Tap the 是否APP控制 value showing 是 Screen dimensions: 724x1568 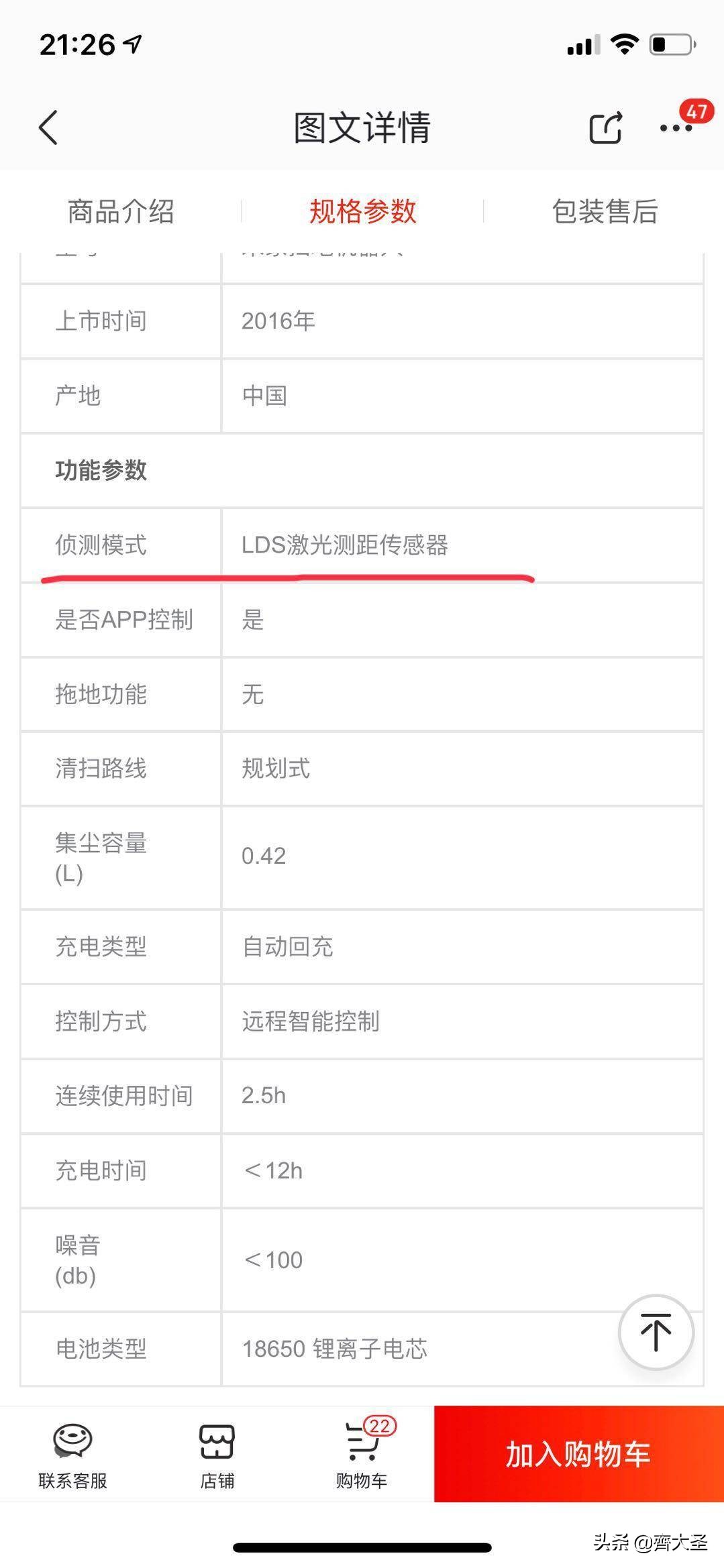252,620
